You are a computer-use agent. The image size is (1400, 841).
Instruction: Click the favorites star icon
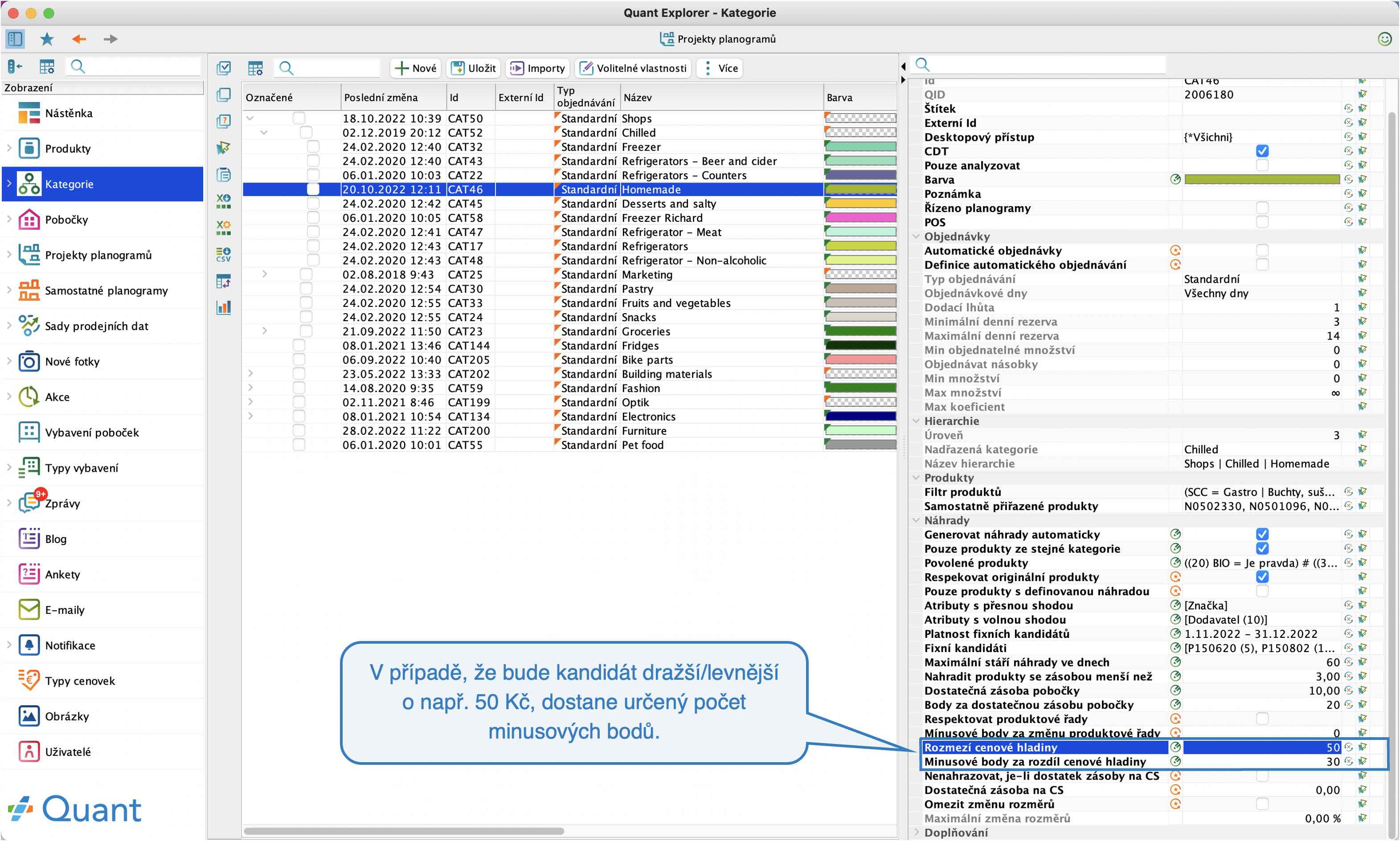click(x=47, y=39)
